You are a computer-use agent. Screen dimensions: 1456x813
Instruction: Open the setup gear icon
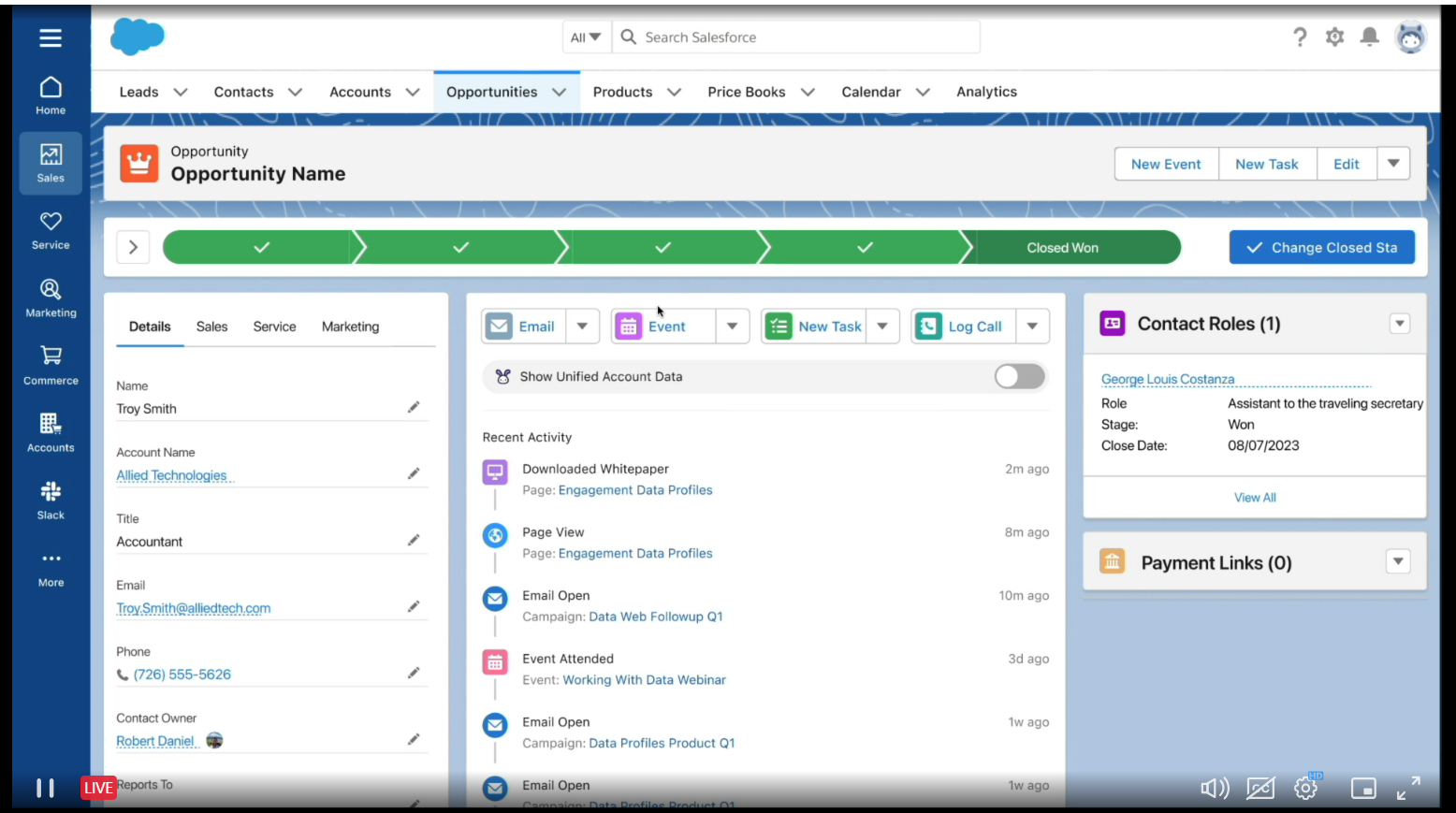coord(1334,36)
